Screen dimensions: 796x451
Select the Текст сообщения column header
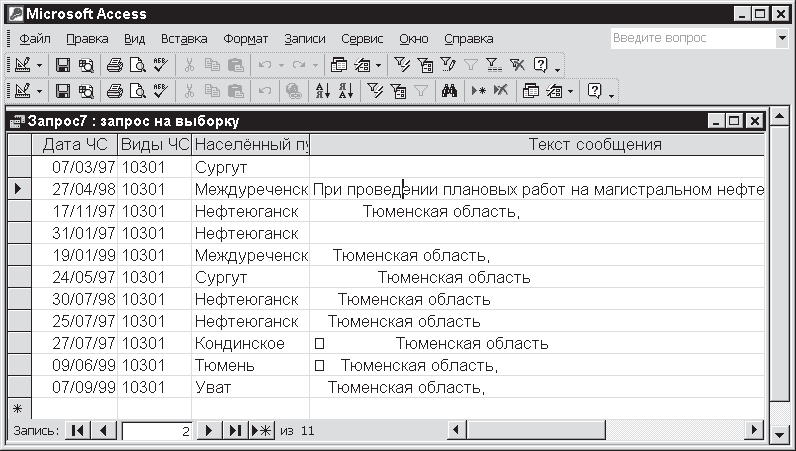point(537,145)
